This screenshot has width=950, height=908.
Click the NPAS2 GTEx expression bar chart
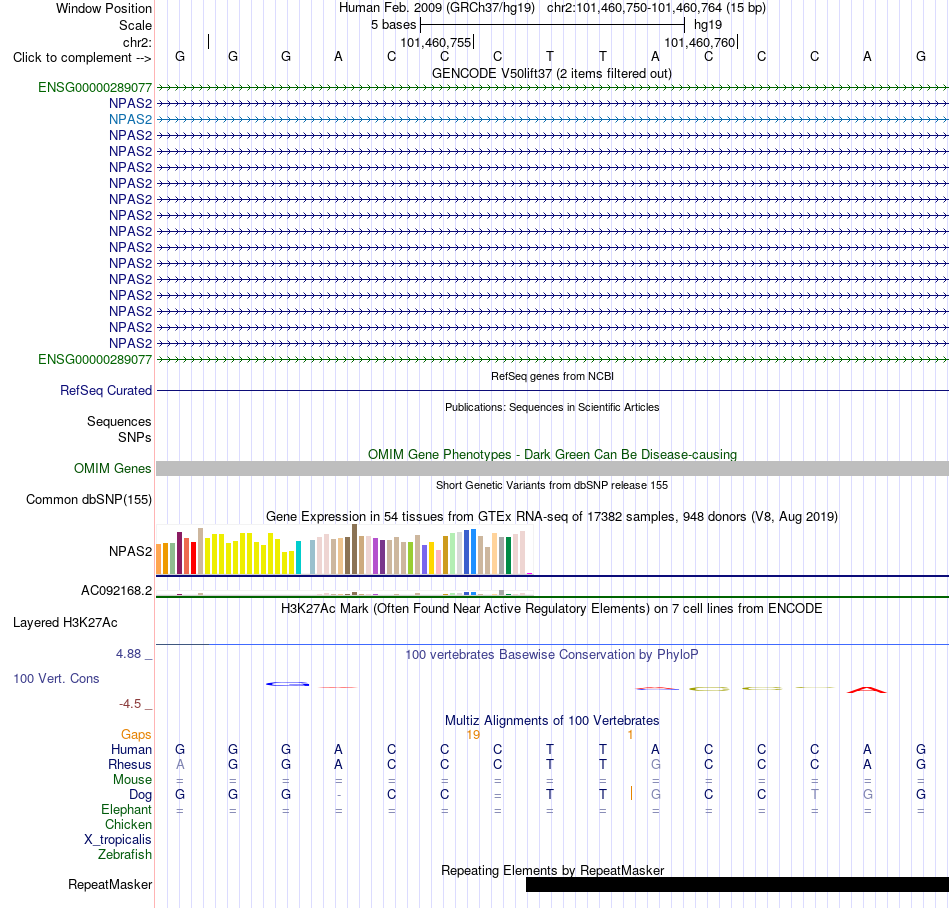344,549
